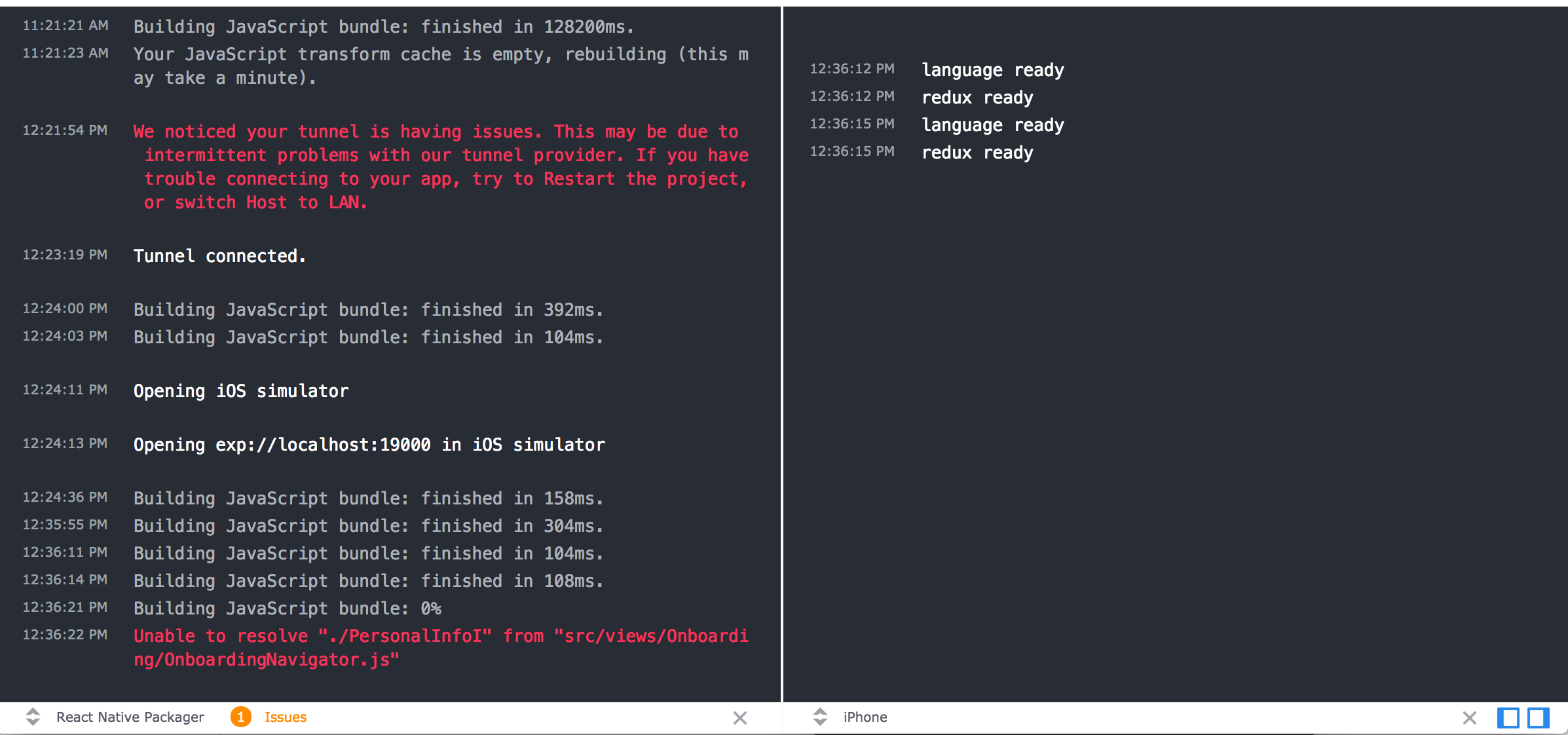1568x735 pixels.
Task: Close the iPhone device log panel
Action: [1470, 718]
